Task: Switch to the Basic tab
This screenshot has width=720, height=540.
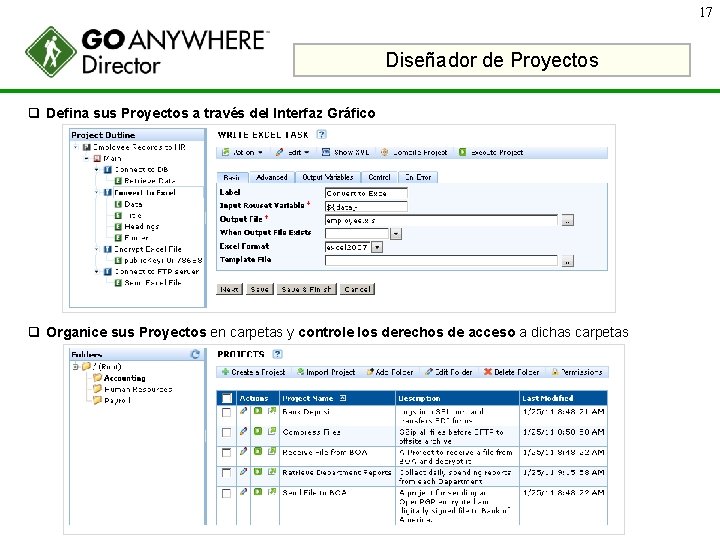Action: coord(232,177)
